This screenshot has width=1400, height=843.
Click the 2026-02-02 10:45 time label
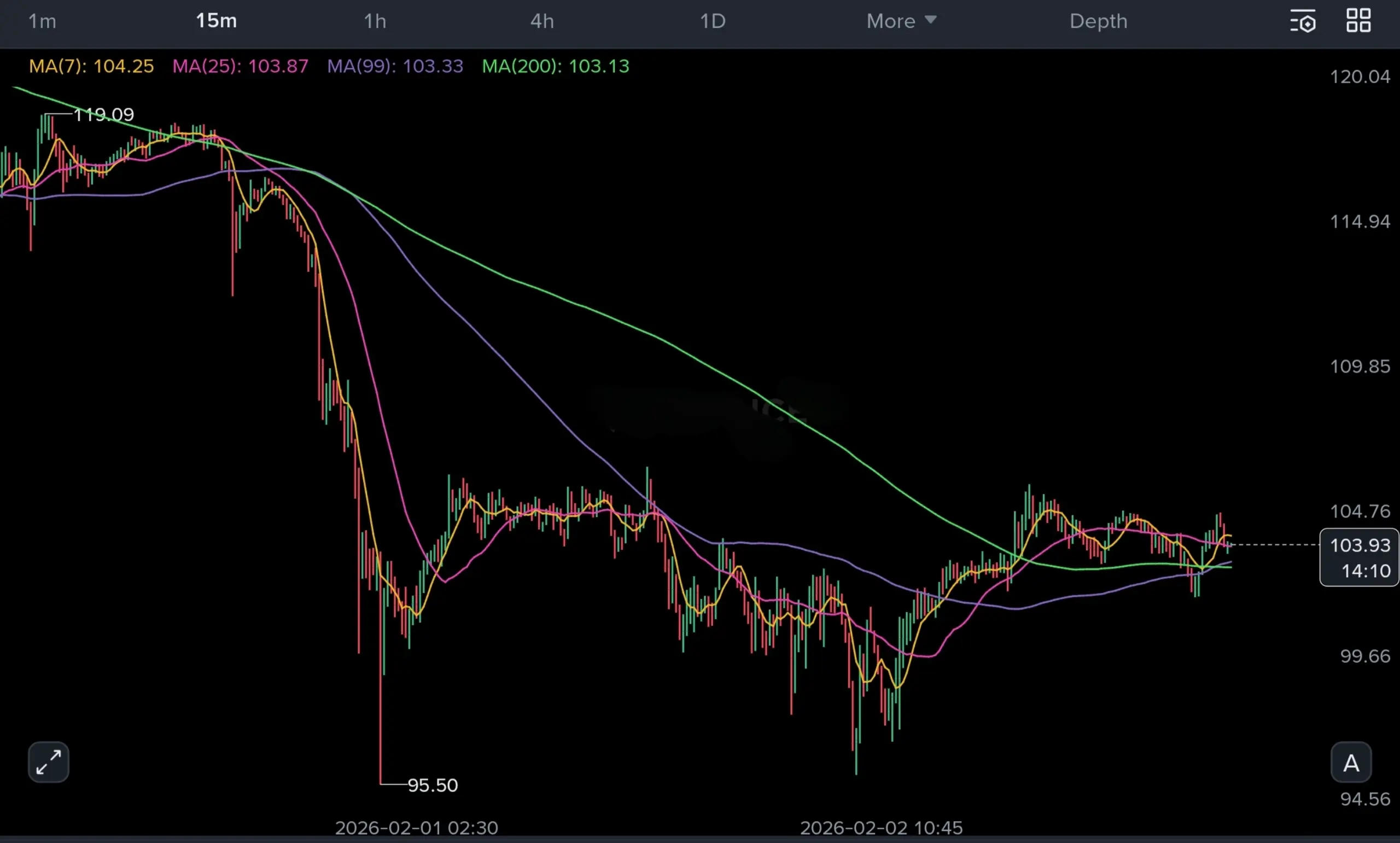(881, 828)
